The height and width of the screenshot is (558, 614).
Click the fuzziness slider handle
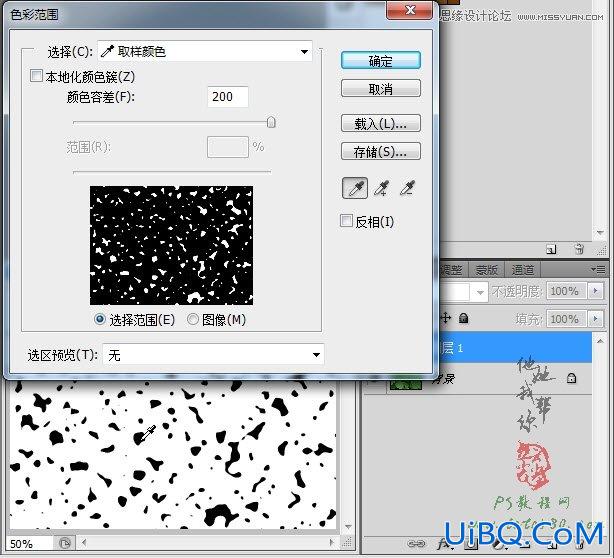[271, 122]
